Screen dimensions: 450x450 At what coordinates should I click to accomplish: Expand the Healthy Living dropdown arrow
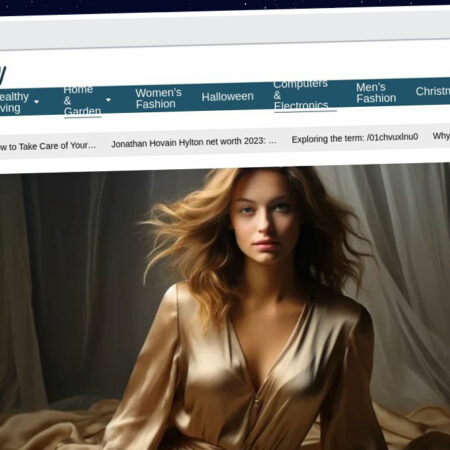[37, 101]
